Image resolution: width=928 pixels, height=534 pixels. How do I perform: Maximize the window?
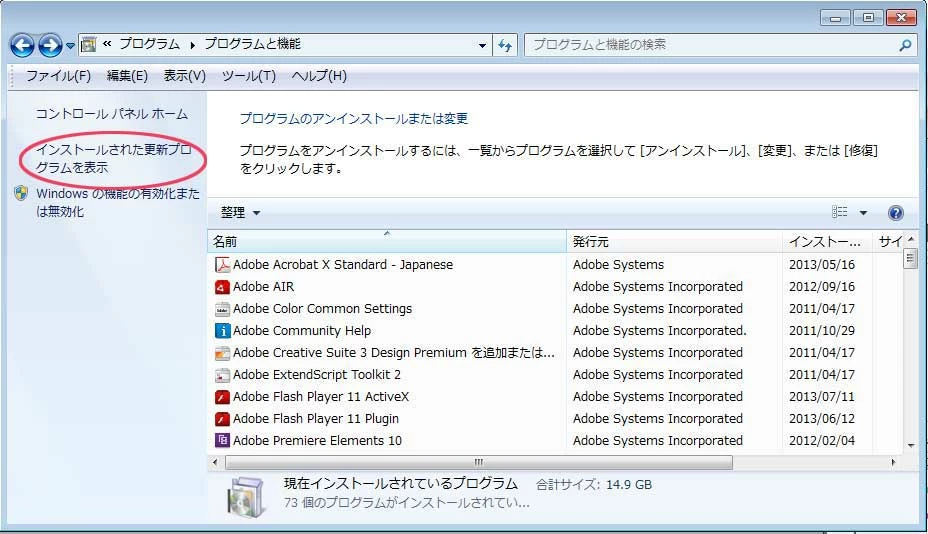[x=868, y=18]
